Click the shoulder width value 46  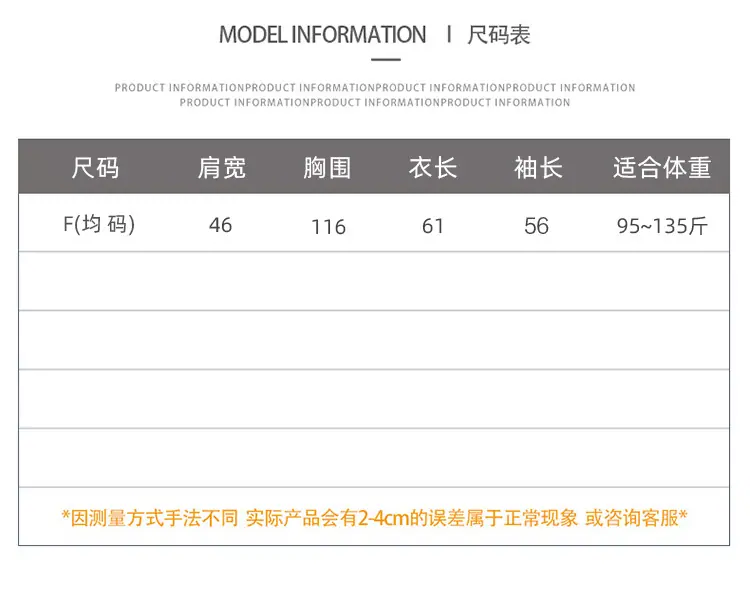(221, 225)
